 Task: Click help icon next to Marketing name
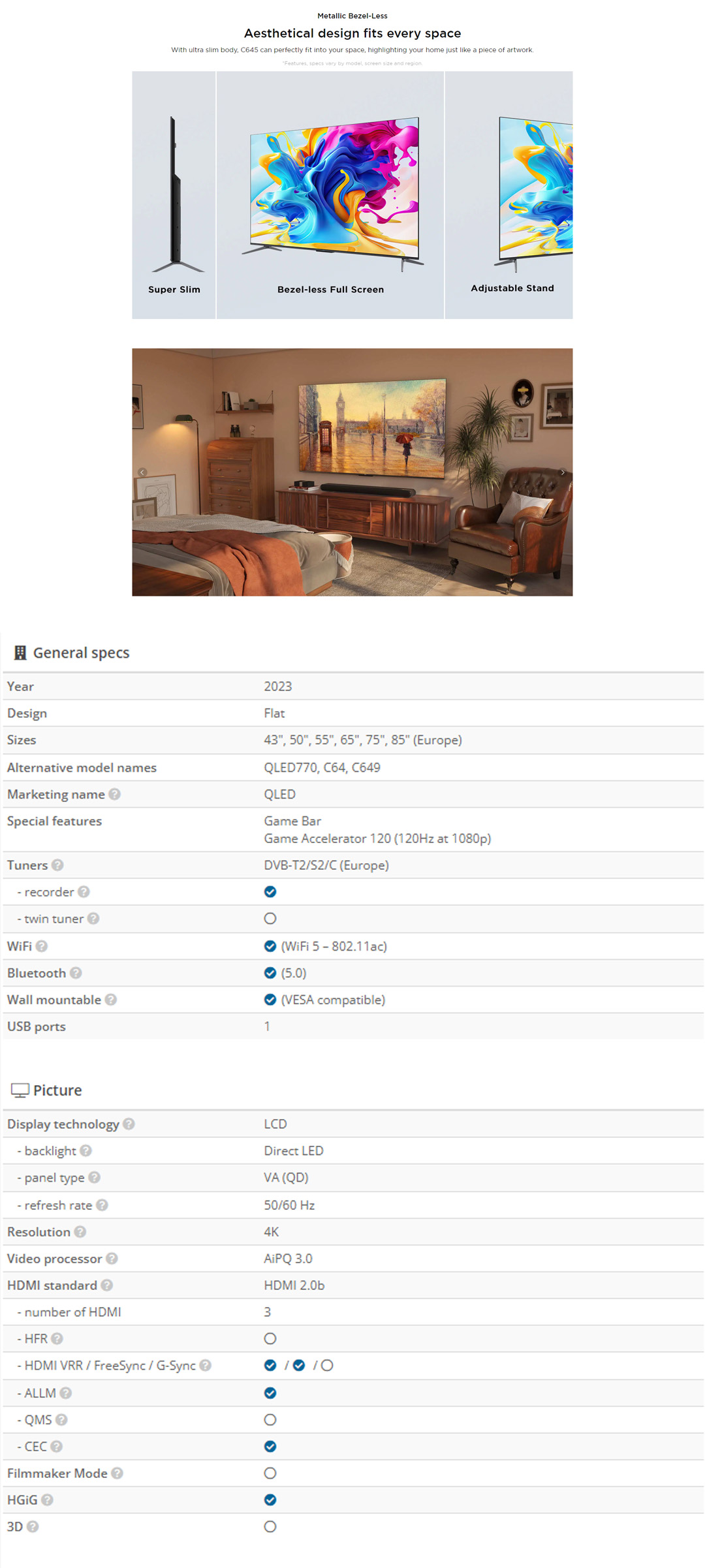coord(114,794)
